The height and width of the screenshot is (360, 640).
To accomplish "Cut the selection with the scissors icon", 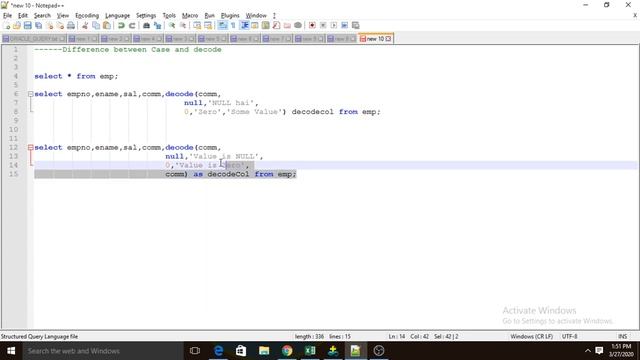I will pos(85,25).
